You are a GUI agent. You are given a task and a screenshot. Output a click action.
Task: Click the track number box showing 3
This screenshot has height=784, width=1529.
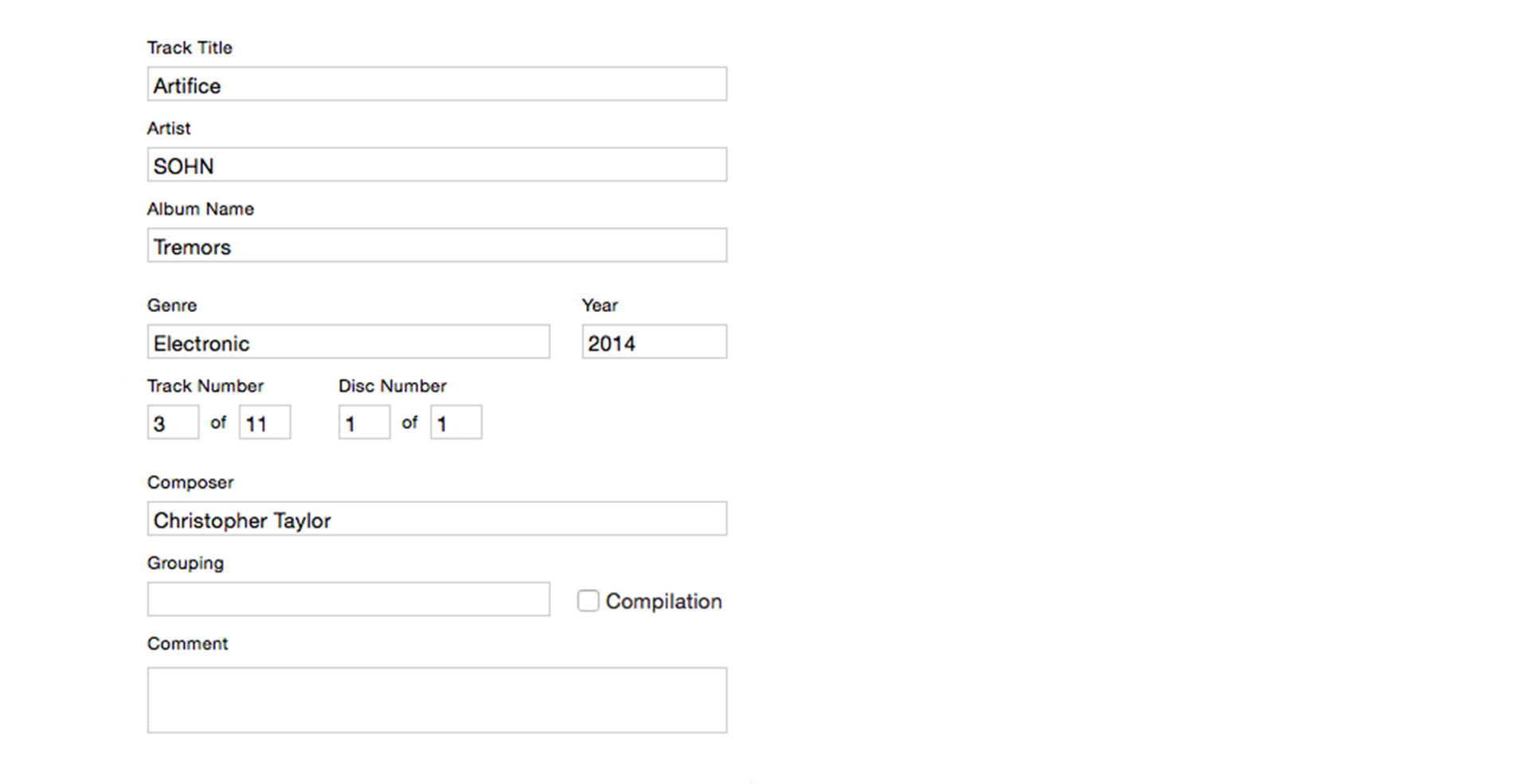tap(173, 423)
